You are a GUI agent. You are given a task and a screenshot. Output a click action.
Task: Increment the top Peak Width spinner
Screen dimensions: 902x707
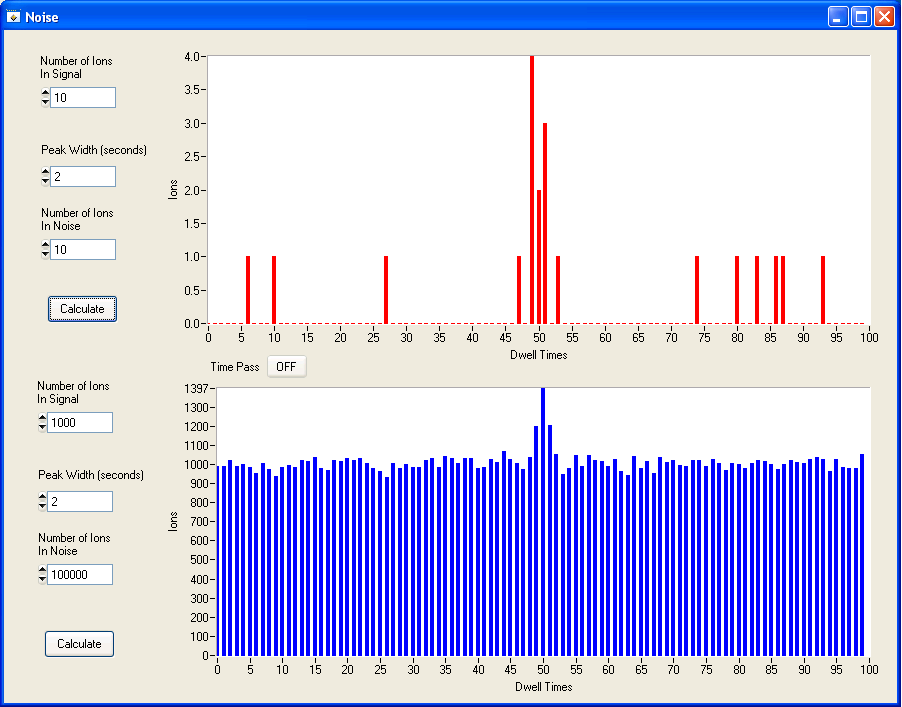point(44,172)
